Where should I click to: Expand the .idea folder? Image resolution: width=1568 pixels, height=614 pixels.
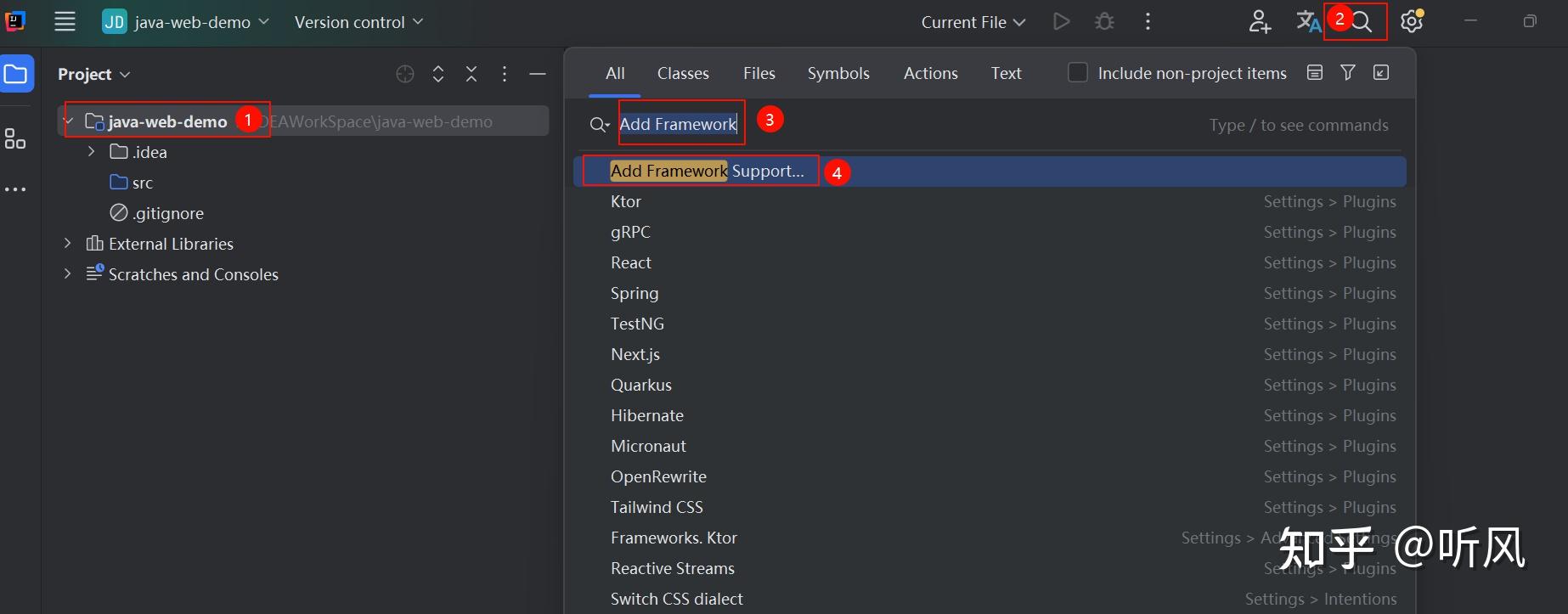click(x=92, y=152)
